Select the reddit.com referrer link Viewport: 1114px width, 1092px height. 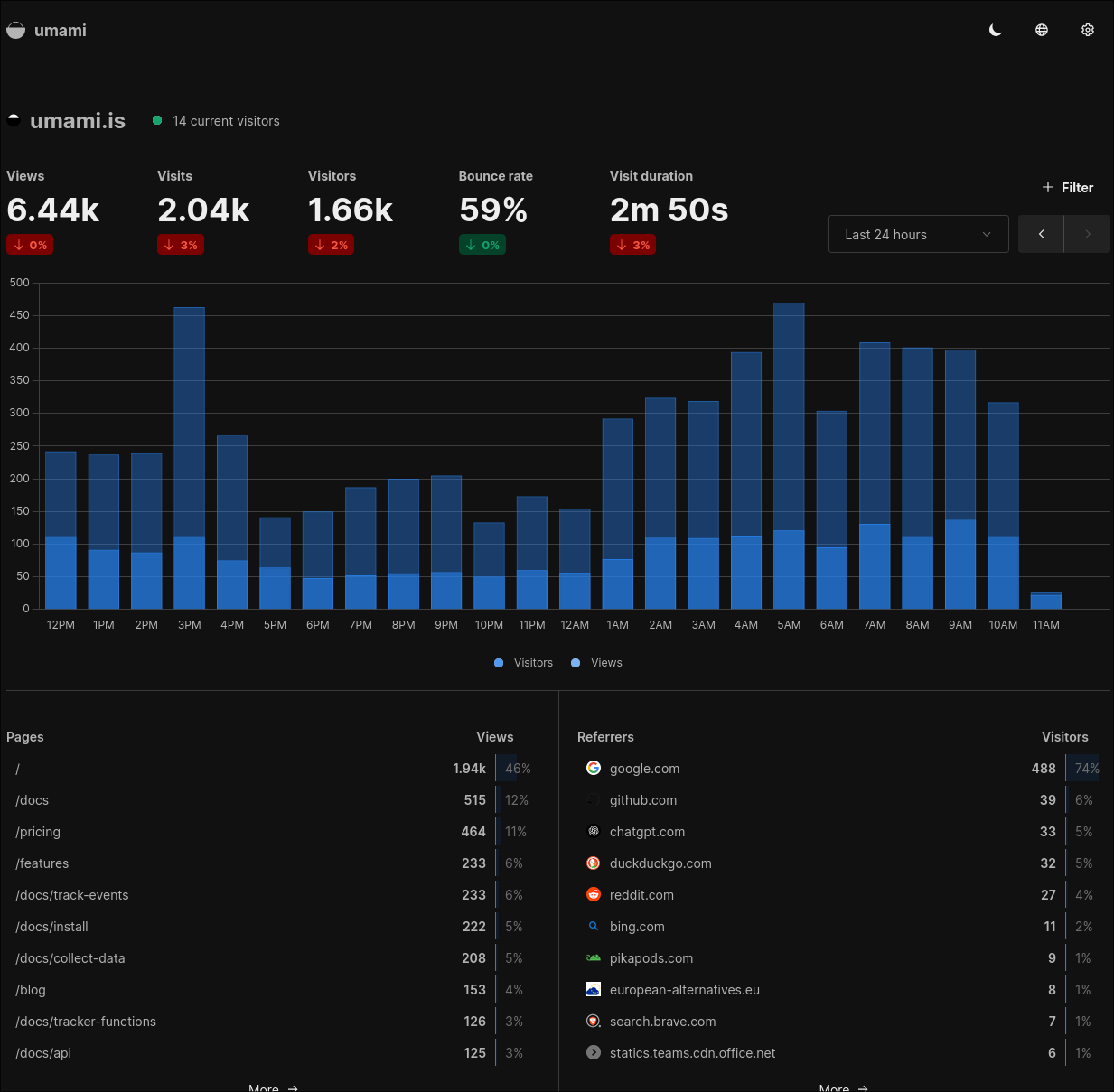pyautogui.click(x=641, y=895)
